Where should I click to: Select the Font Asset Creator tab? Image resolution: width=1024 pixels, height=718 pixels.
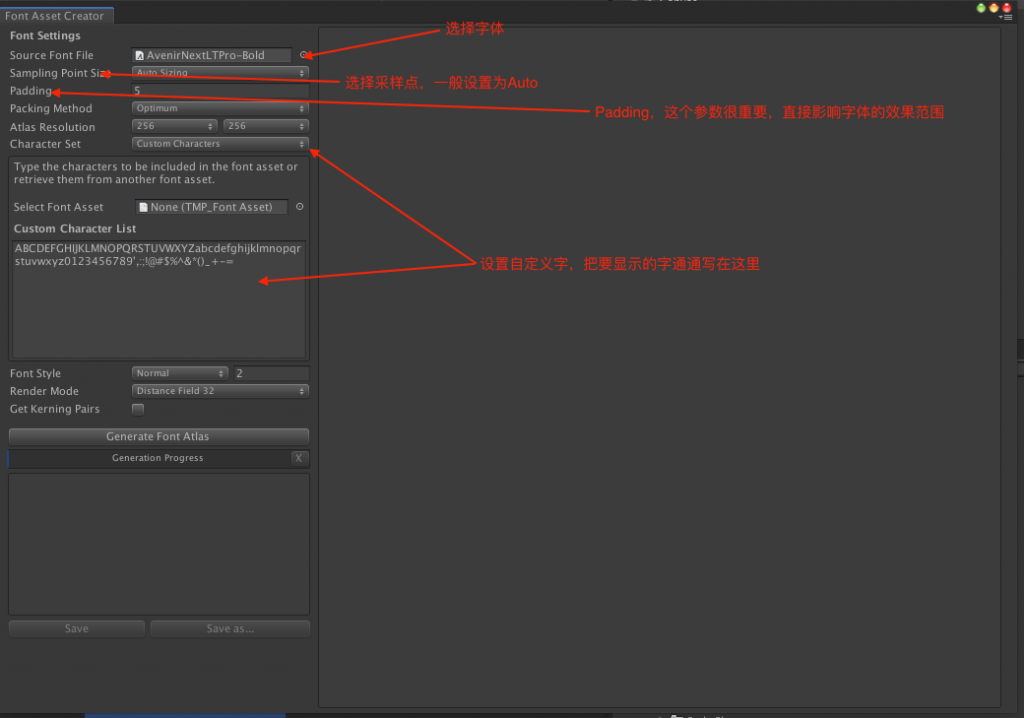pos(55,16)
